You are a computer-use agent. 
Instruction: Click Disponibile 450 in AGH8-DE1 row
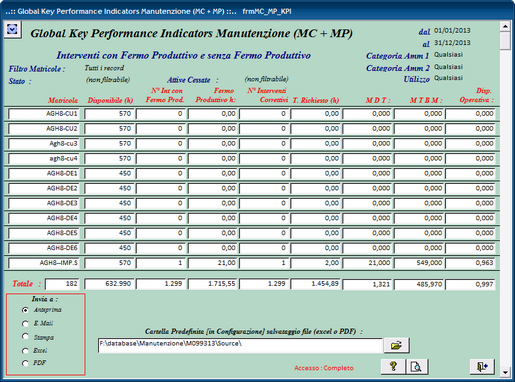click(109, 174)
